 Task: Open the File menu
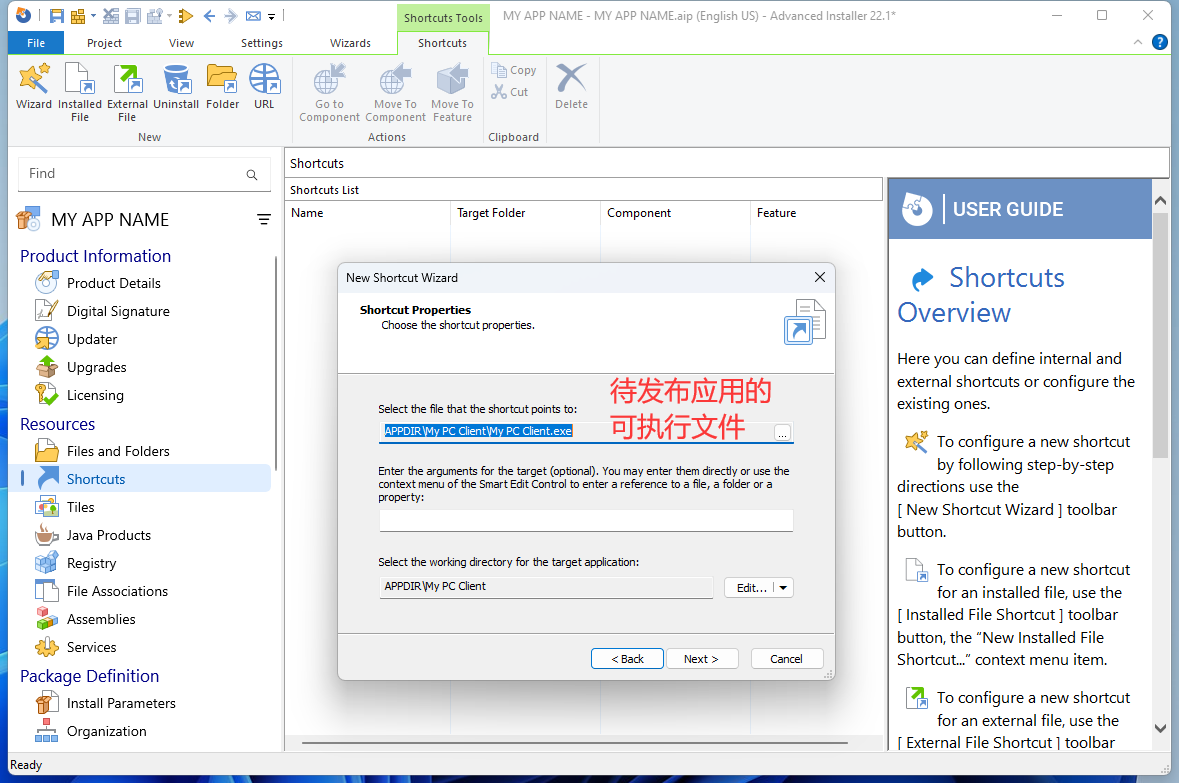click(36, 43)
